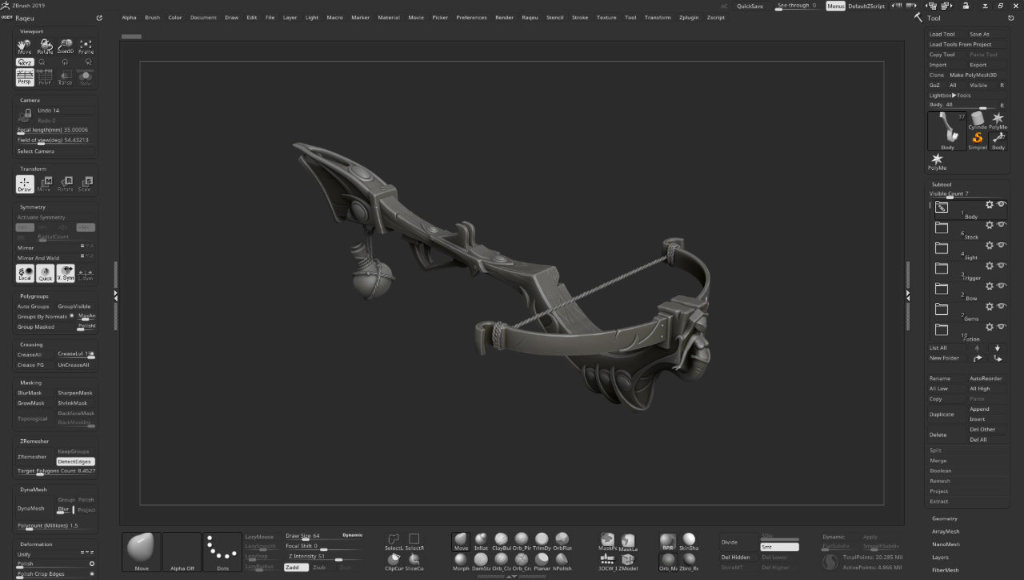This screenshot has height=580, width=1024.
Task: Open the Brush menu
Action: [x=152, y=18]
